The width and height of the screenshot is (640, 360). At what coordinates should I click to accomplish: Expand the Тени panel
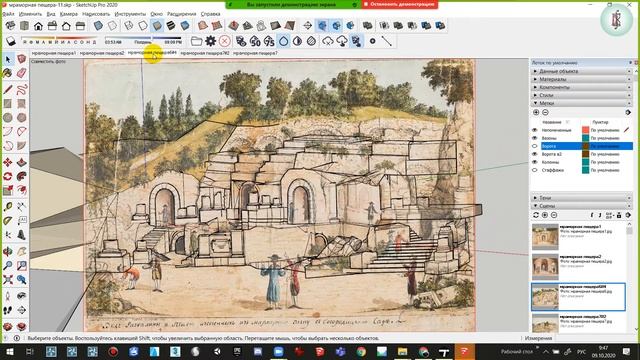[x=581, y=198]
